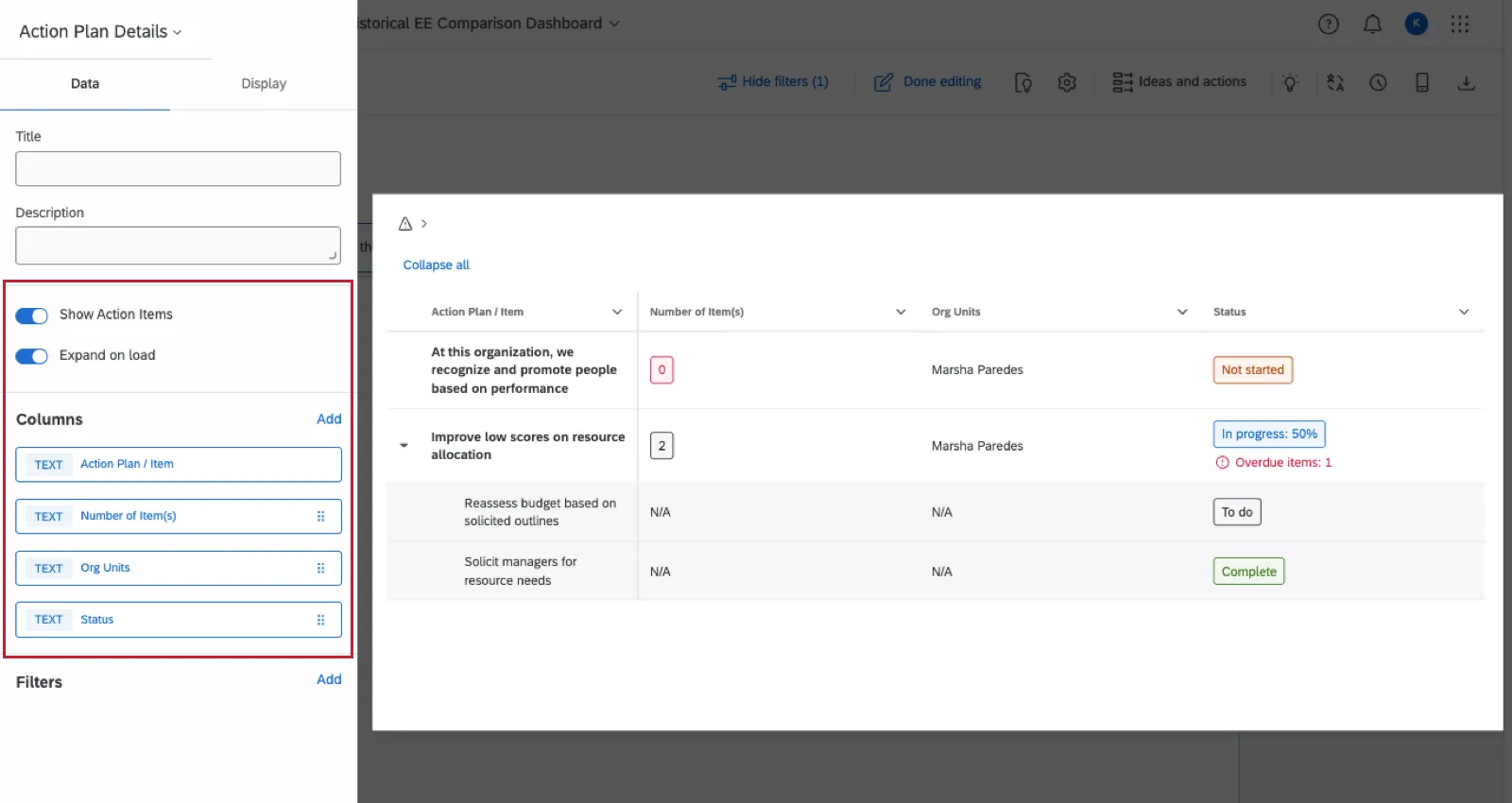This screenshot has width=1512, height=803.
Task: Click the Title input field
Action: tap(178, 169)
